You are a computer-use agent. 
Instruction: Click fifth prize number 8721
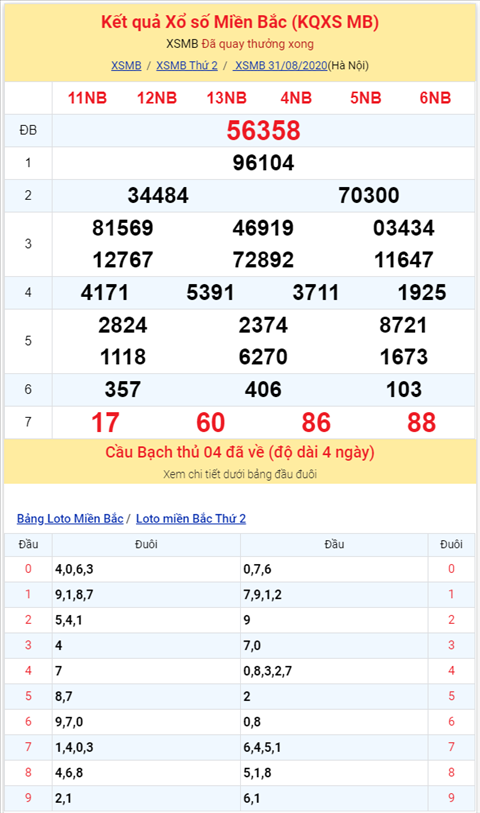(x=404, y=326)
